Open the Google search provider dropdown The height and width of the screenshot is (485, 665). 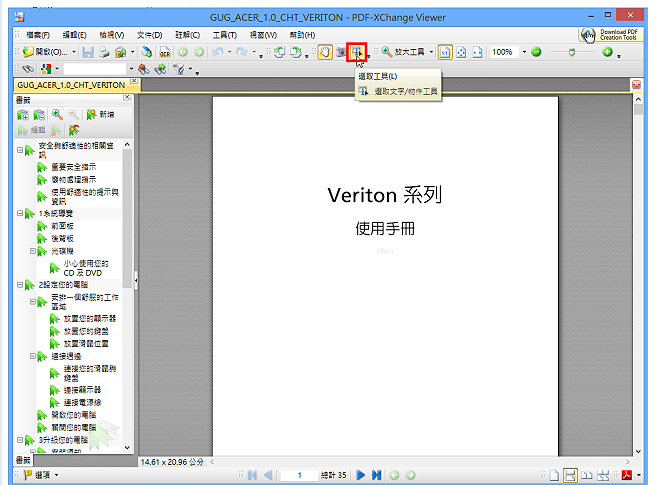point(57,69)
